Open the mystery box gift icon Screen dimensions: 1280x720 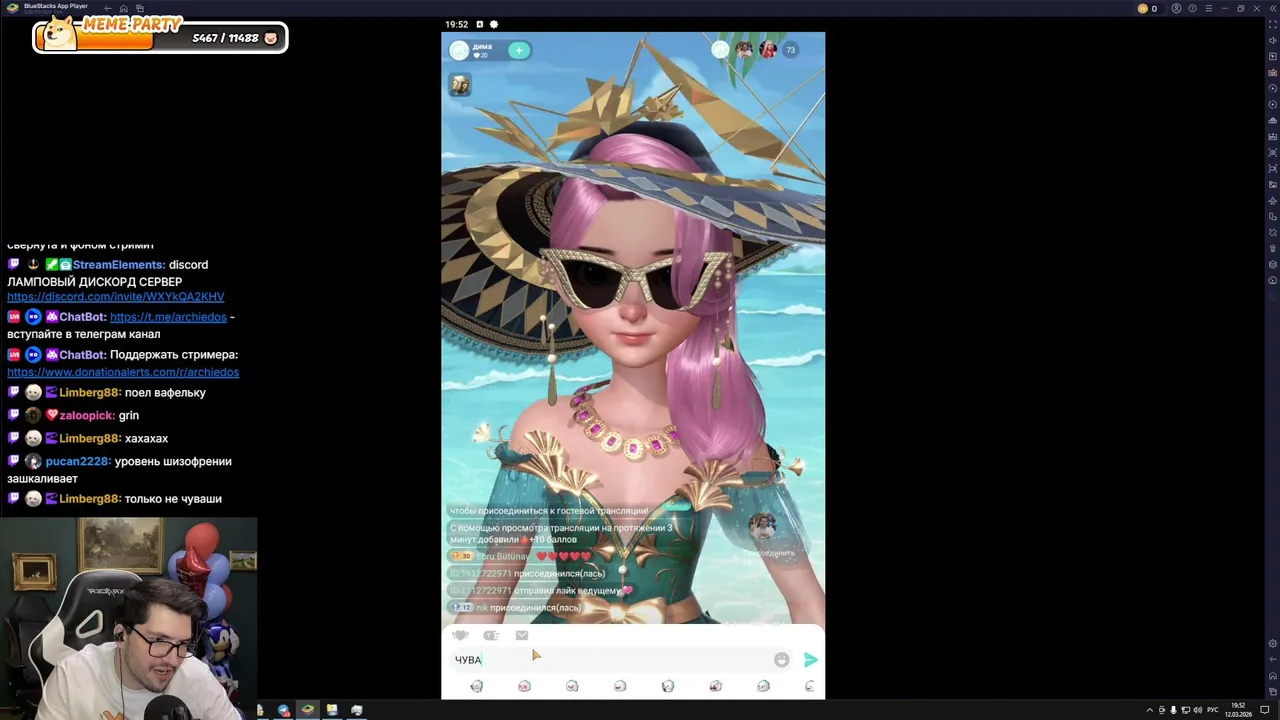point(460,86)
